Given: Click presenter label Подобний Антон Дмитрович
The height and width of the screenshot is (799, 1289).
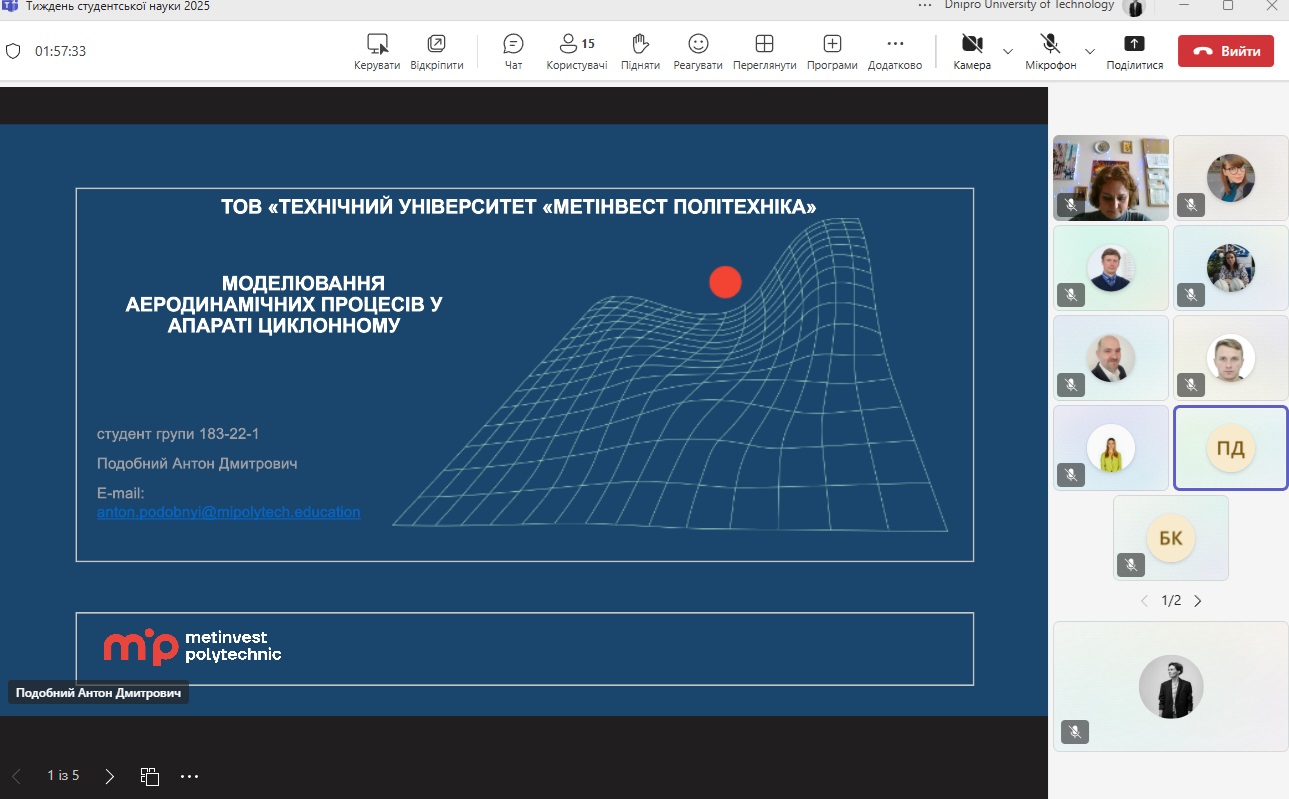Looking at the screenshot, I should [x=99, y=693].
